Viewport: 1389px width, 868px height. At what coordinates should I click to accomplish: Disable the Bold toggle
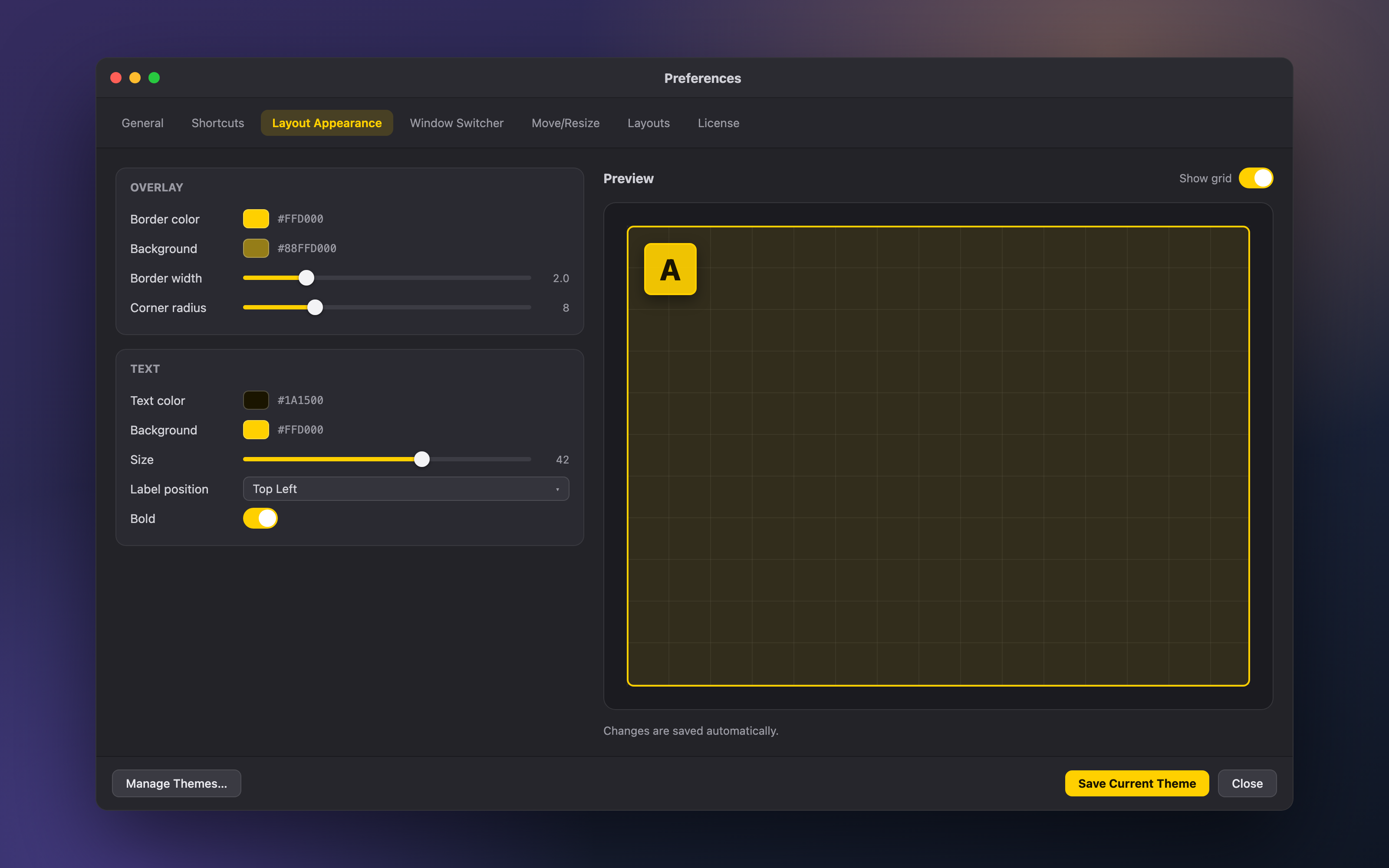pyautogui.click(x=260, y=518)
